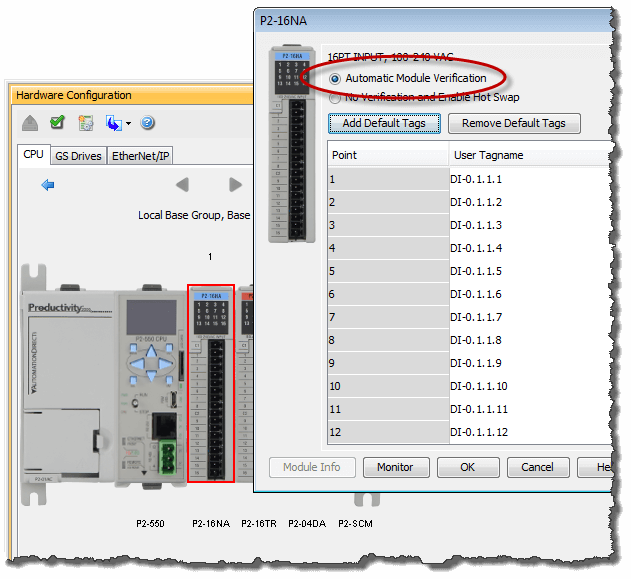631x579 pixels.
Task: Click the Monitor button
Action: pyautogui.click(x=396, y=468)
